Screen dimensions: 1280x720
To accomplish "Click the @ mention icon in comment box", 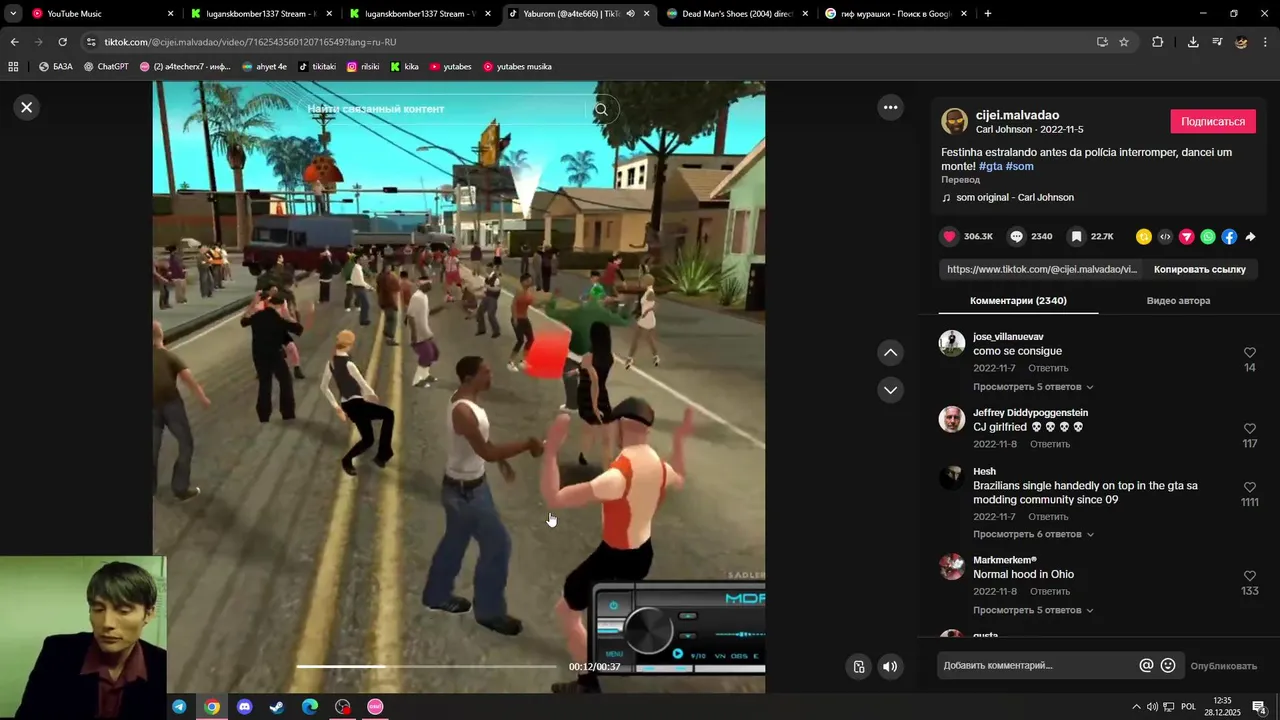I will pos(1146,666).
